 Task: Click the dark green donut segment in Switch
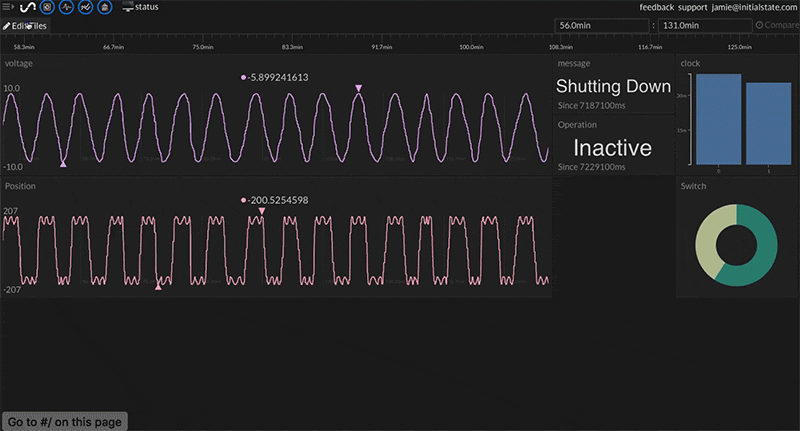[750, 255]
